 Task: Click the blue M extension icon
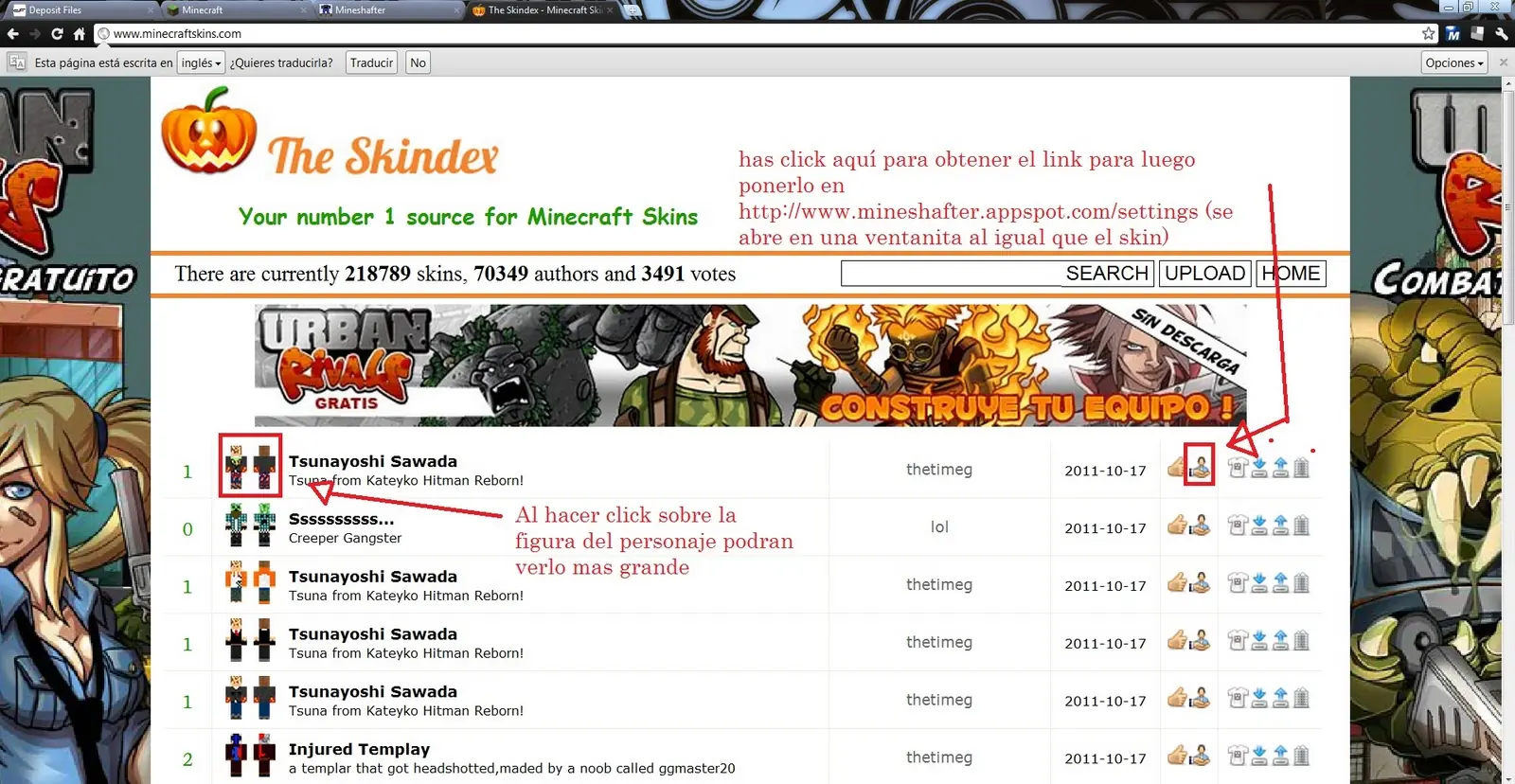(x=1453, y=33)
